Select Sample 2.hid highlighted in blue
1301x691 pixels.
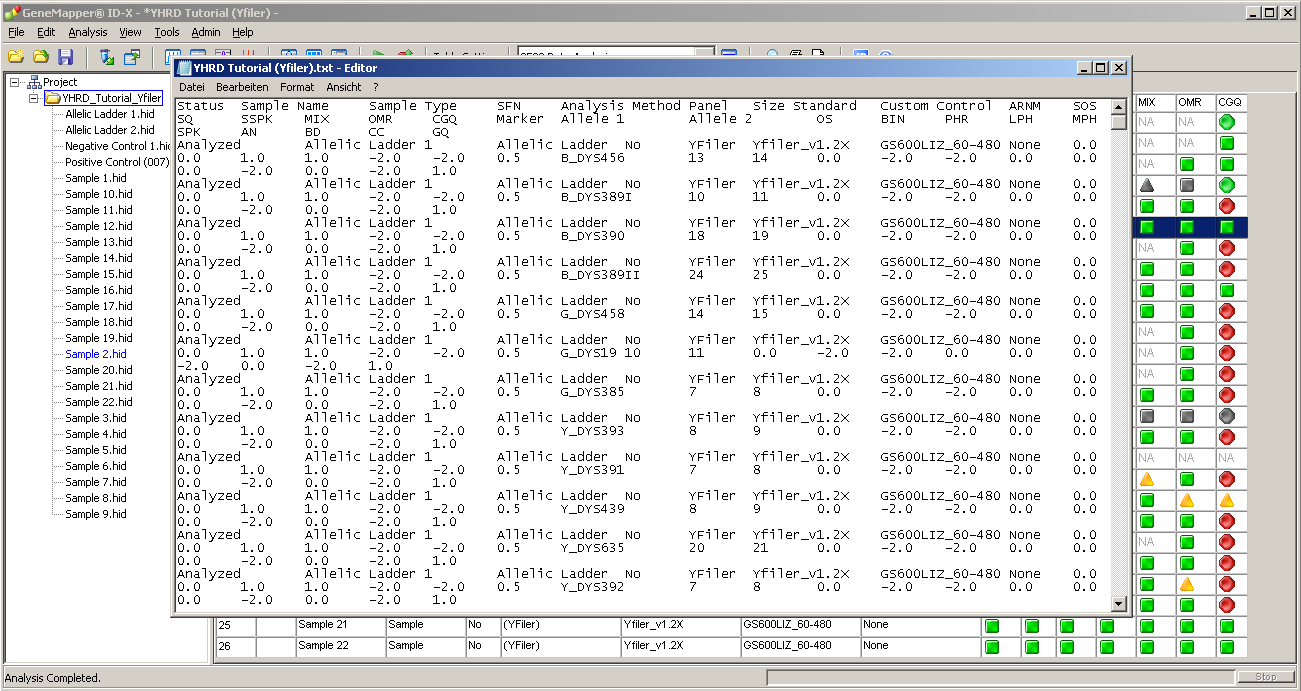click(x=96, y=354)
